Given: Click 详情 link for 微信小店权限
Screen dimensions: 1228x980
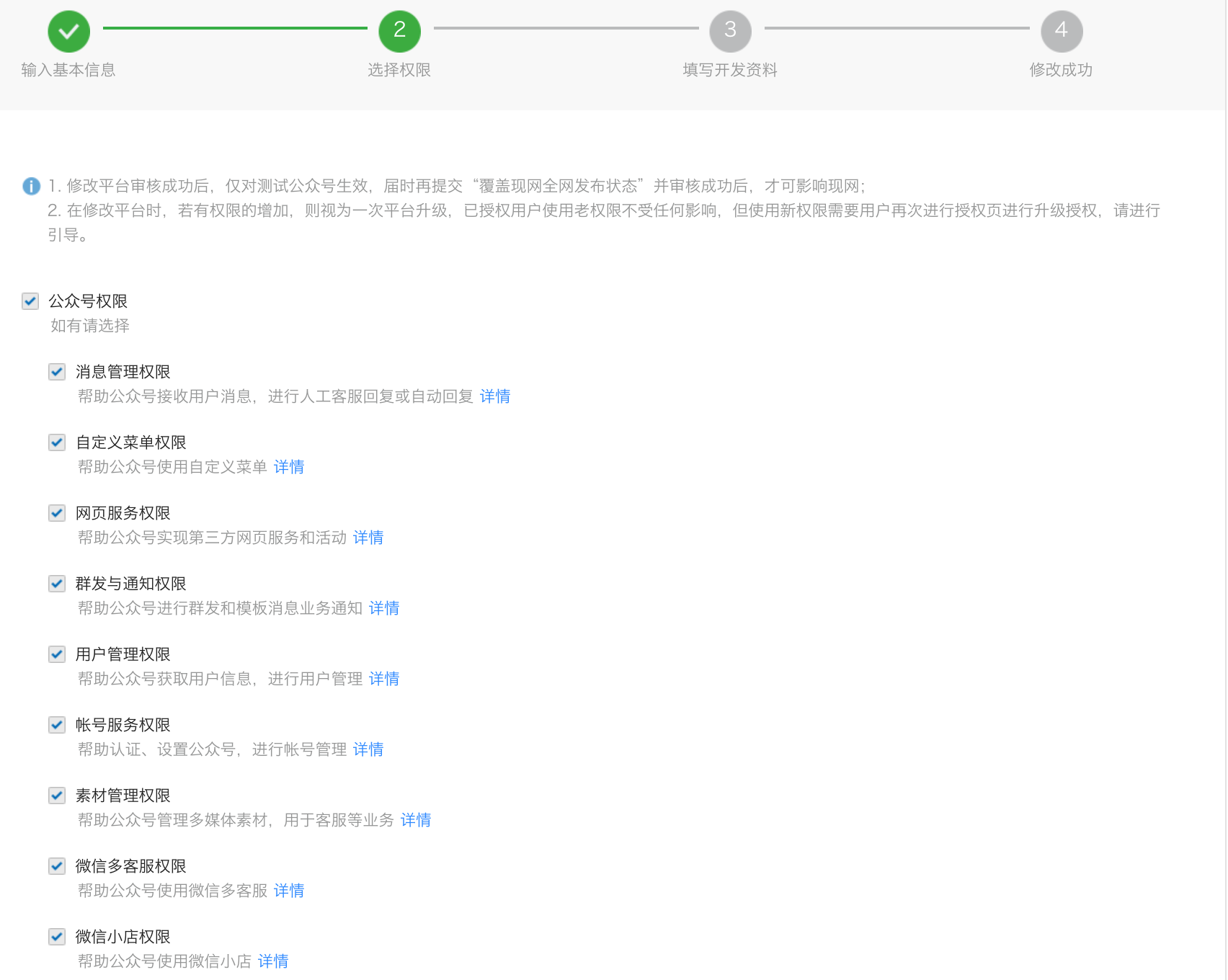Looking at the screenshot, I should (x=272, y=961).
